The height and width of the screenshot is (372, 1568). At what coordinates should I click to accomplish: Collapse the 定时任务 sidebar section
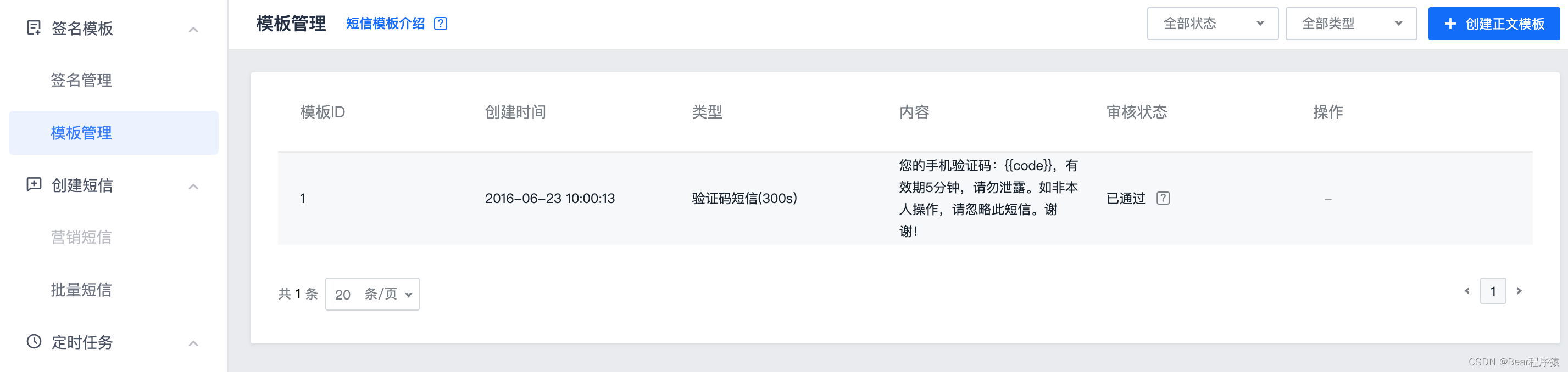coord(193,343)
